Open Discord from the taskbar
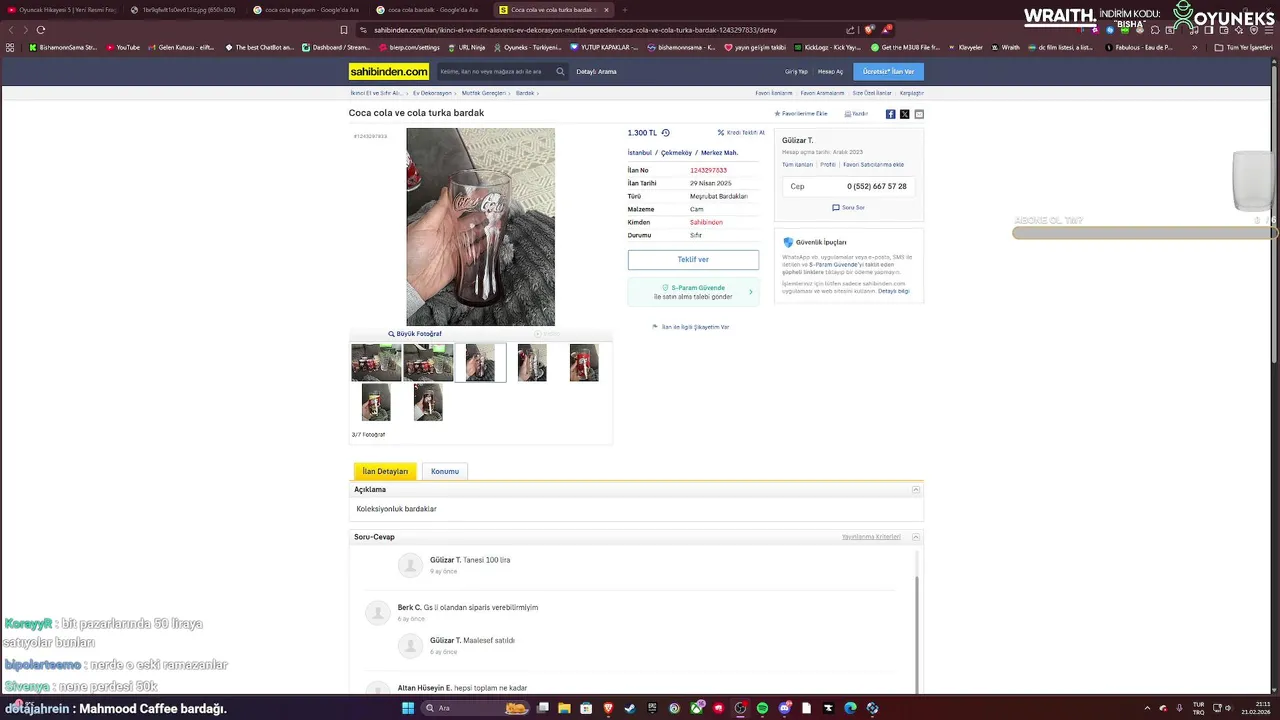 784,708
